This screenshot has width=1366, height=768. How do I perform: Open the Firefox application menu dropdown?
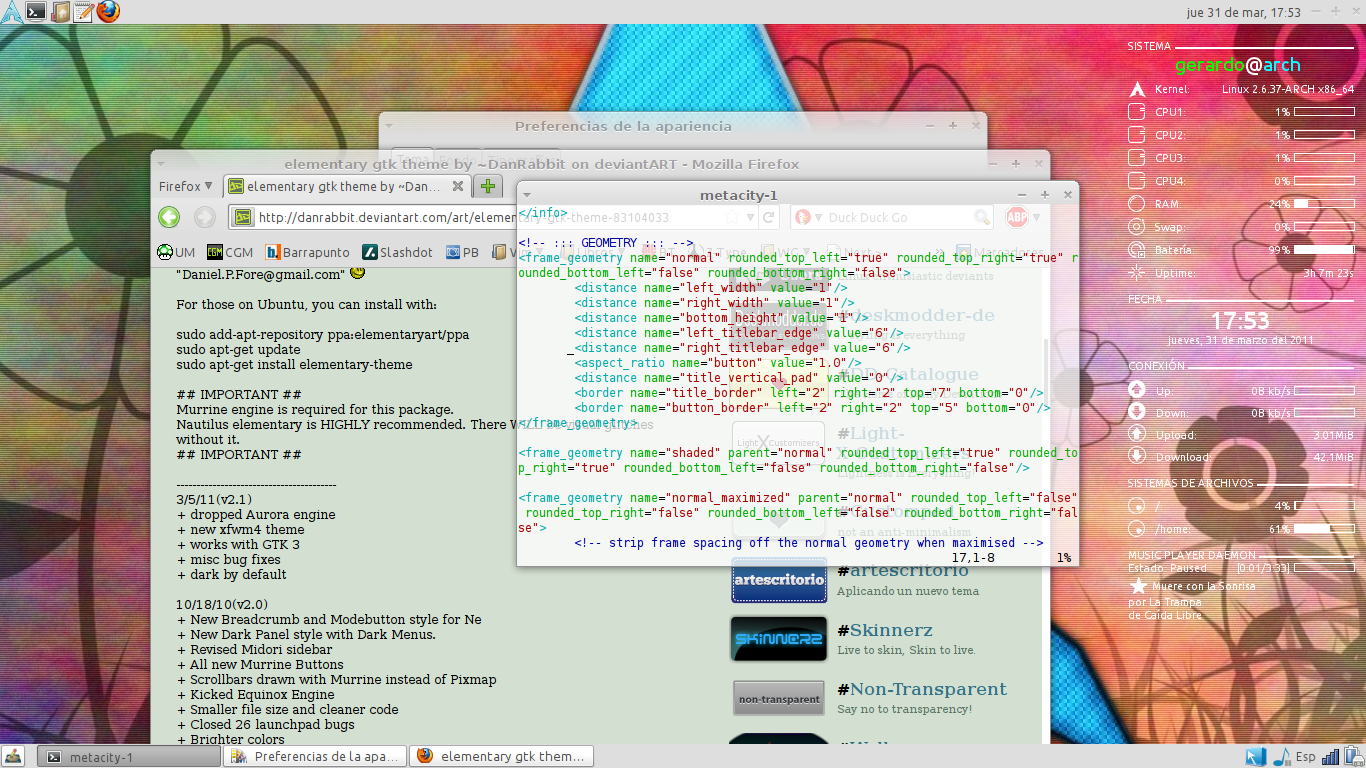[186, 186]
